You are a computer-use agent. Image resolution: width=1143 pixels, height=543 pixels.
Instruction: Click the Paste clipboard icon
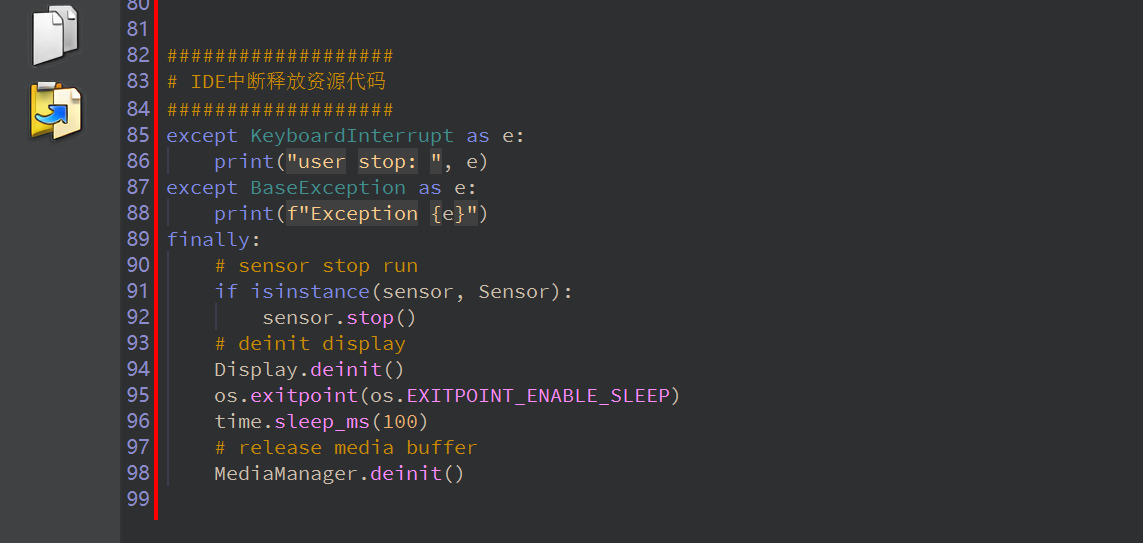[55, 110]
